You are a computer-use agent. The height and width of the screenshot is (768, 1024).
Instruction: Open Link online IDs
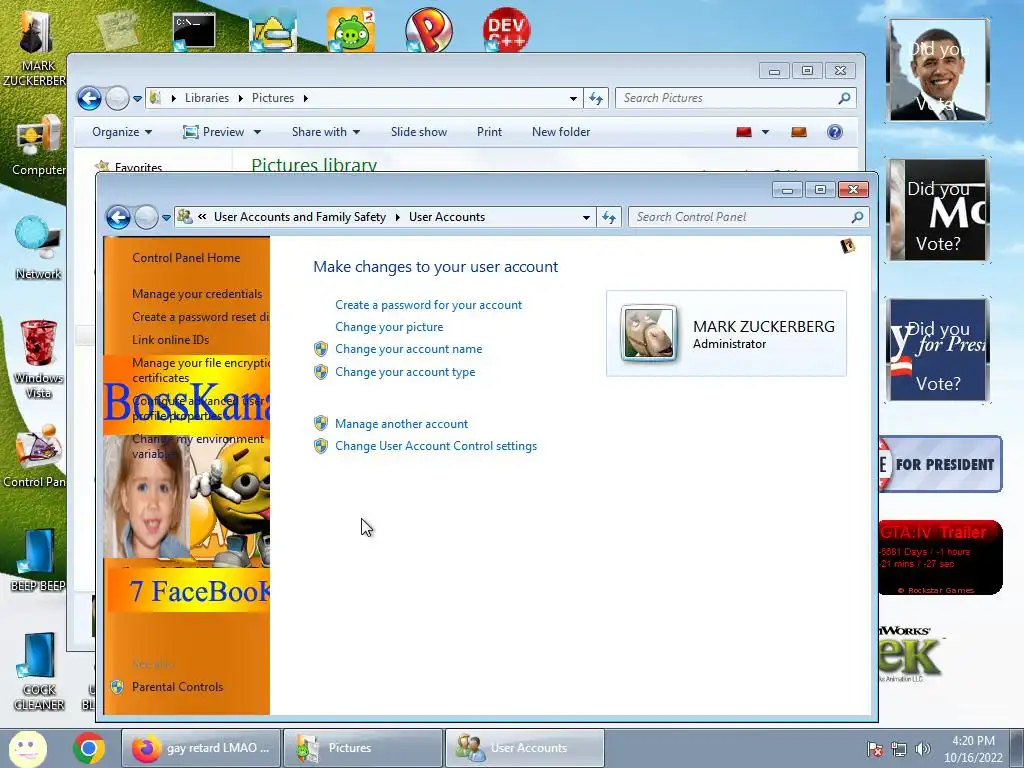coord(170,340)
